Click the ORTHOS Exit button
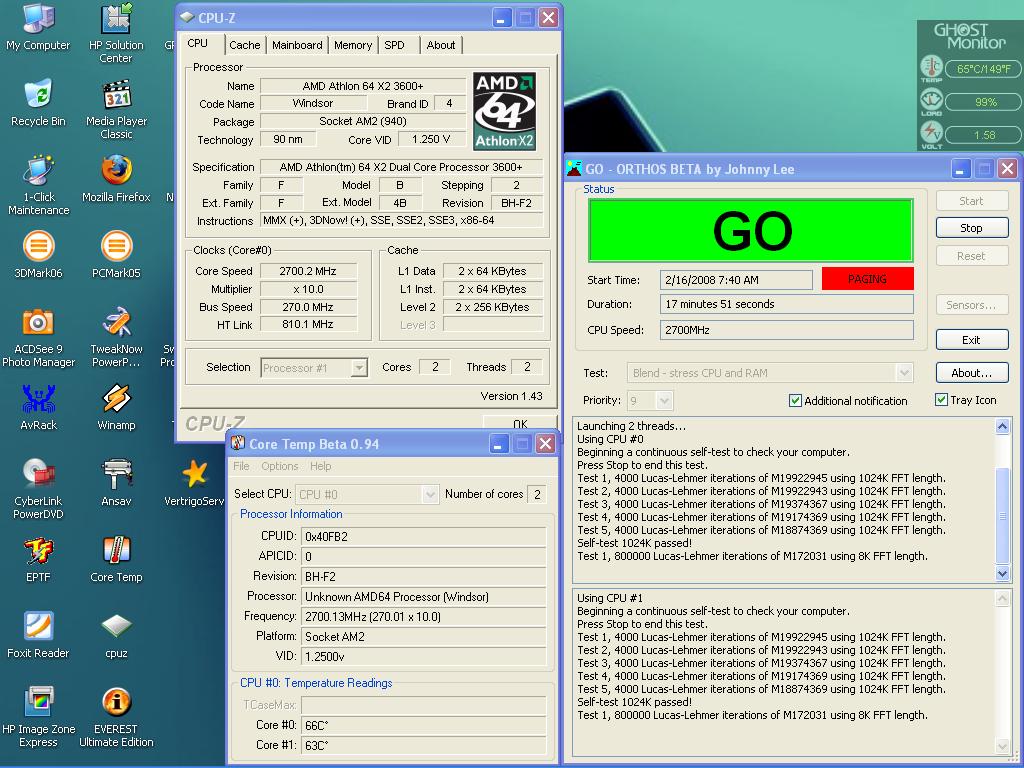 [972, 340]
